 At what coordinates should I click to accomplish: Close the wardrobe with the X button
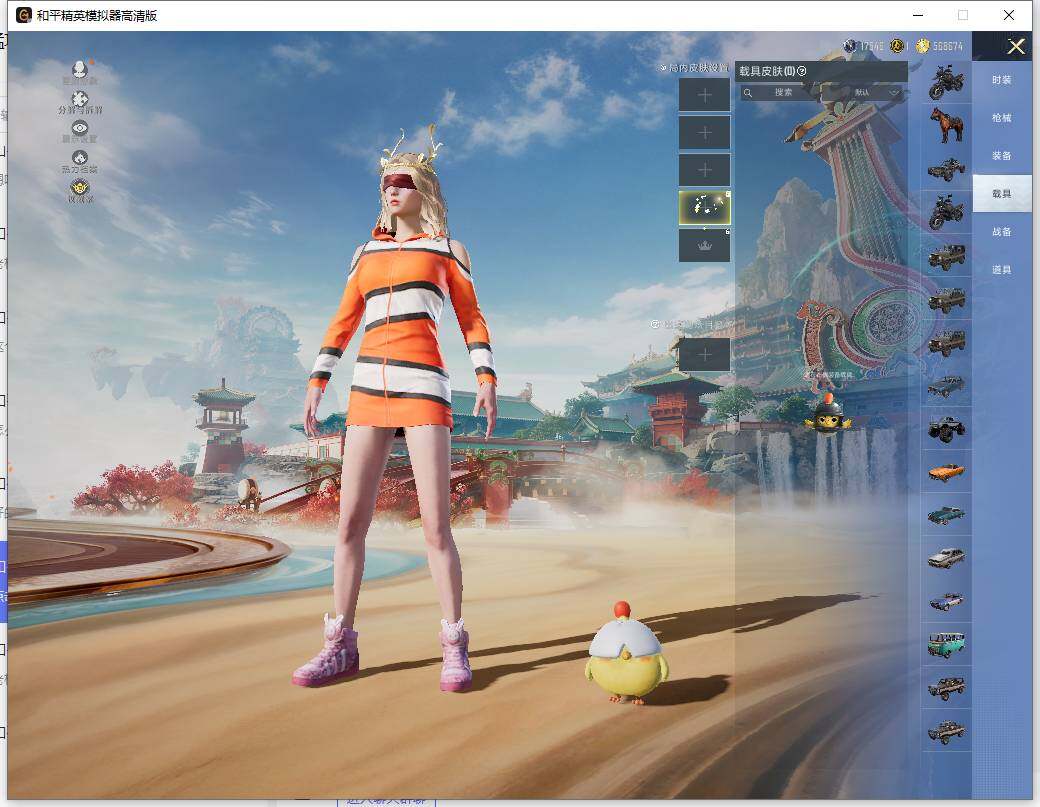(x=1016, y=46)
